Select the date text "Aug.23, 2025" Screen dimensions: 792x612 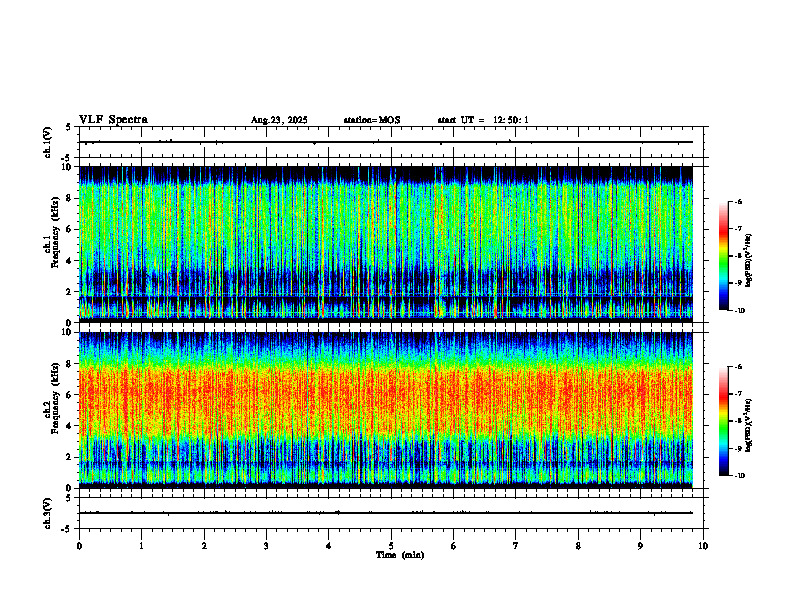tap(279, 120)
